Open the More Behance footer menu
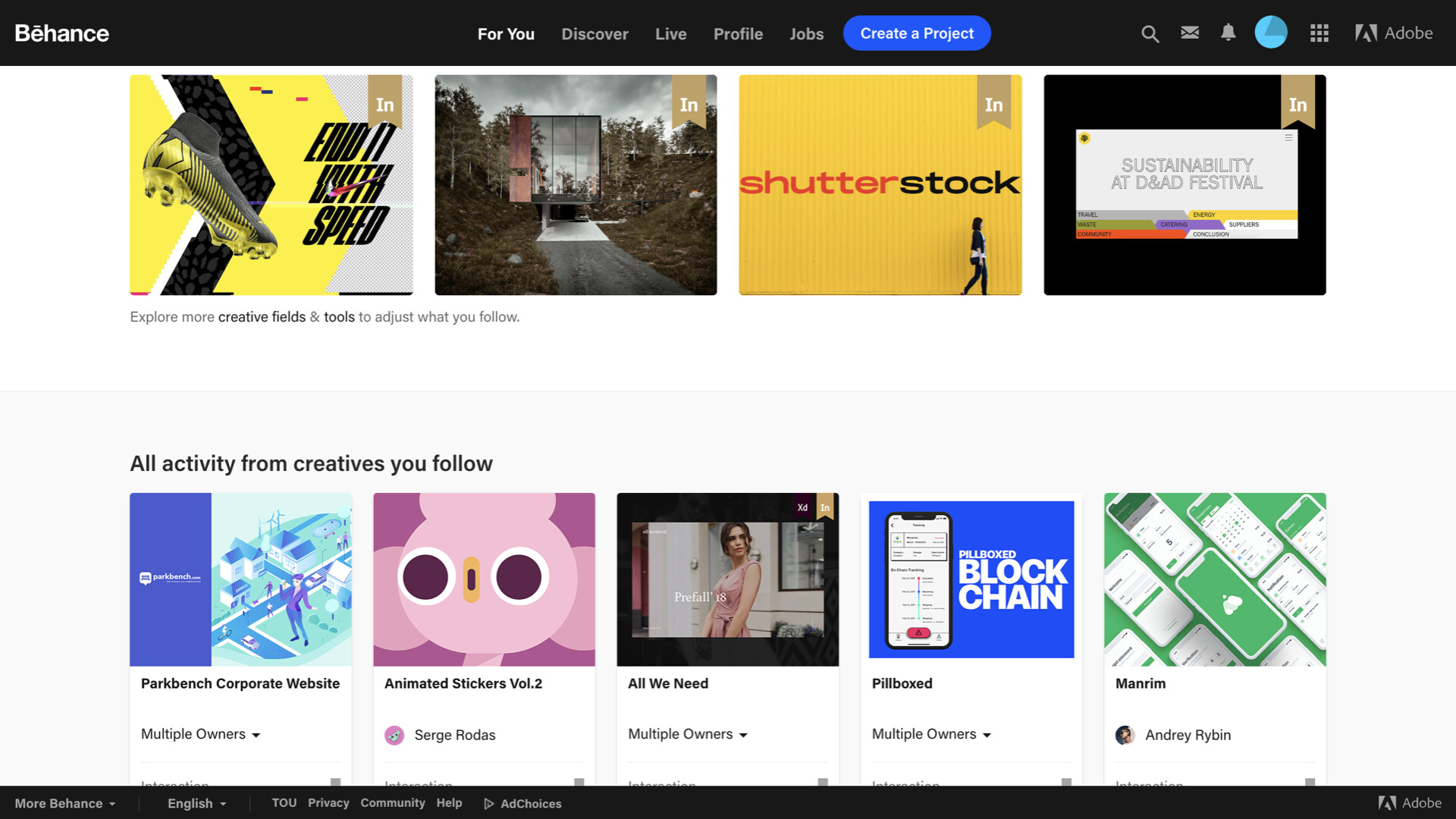Viewport: 1456px width, 819px height. tap(65, 804)
